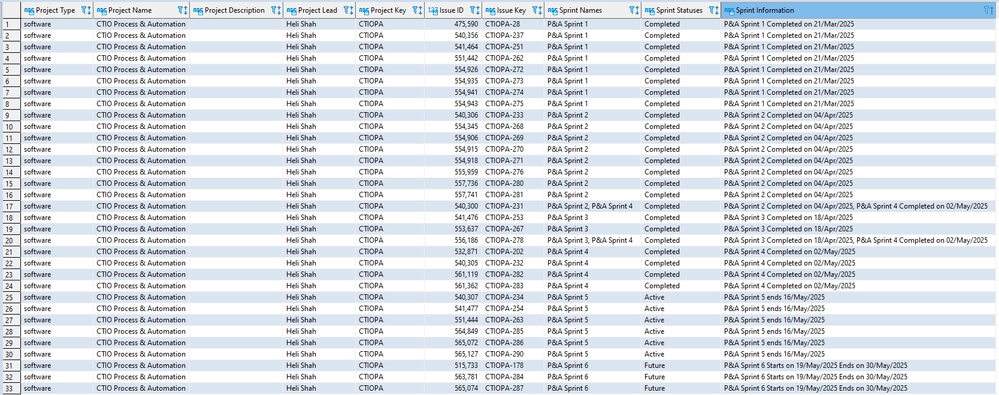Click the string type icon of Project Lead column

[x=291, y=10]
